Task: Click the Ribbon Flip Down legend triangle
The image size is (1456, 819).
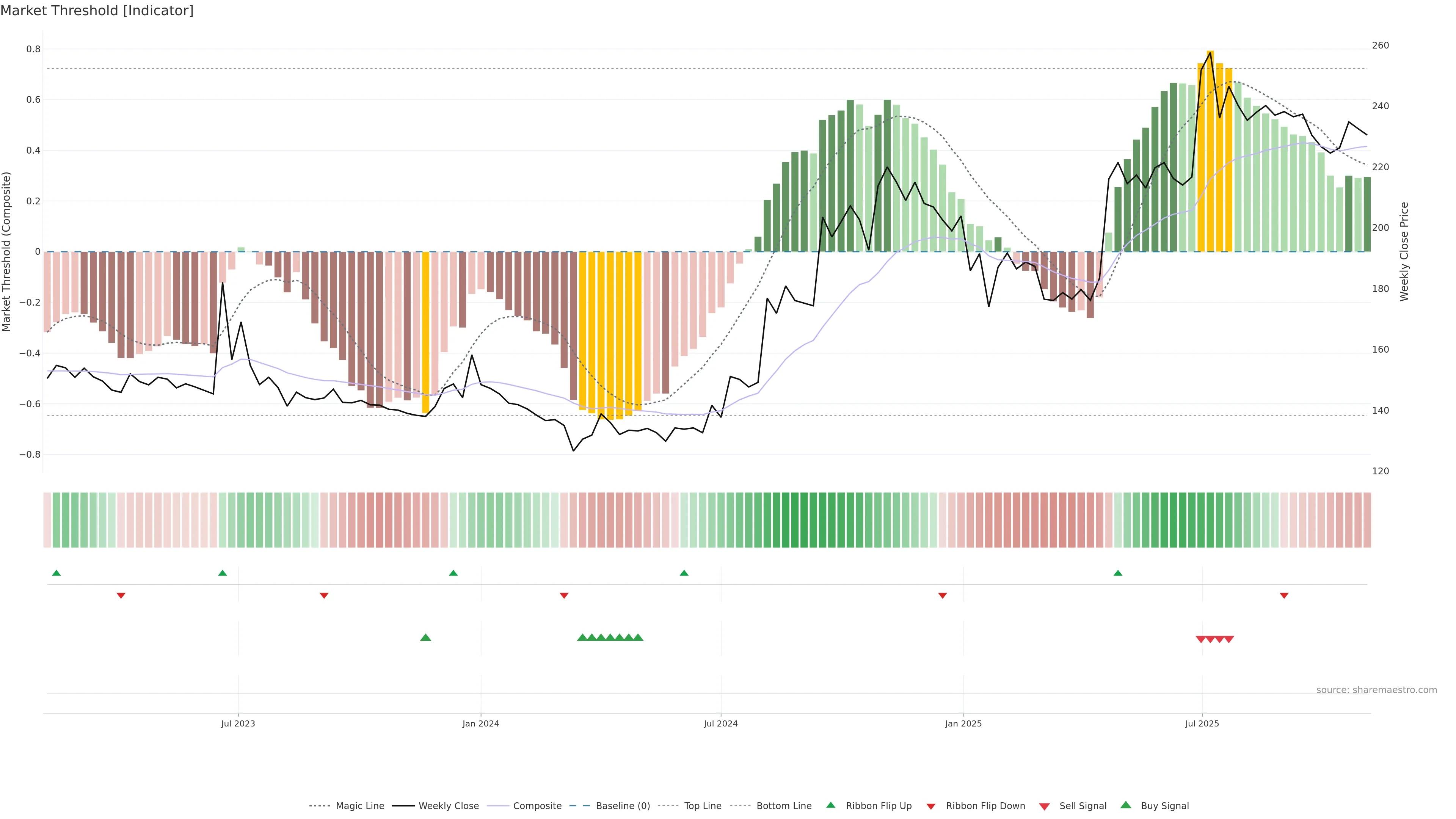Action: [x=931, y=806]
